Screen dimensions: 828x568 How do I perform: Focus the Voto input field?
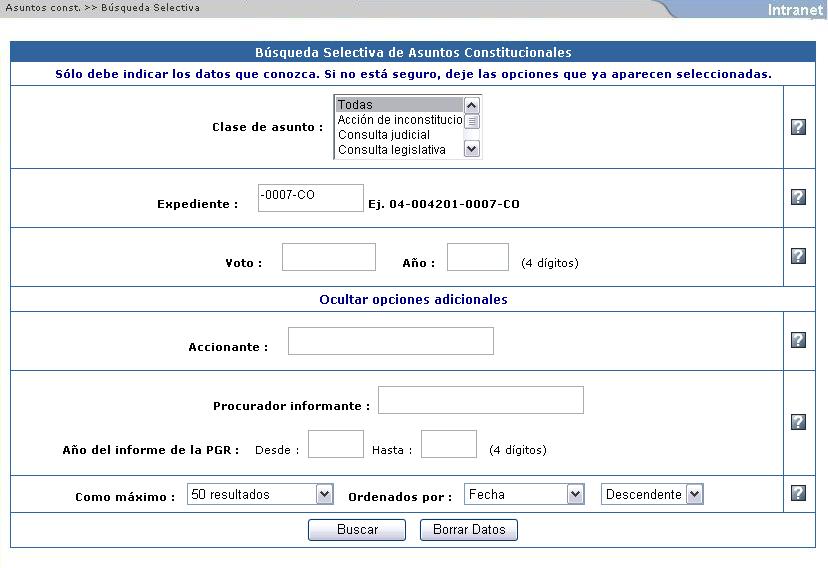tap(328, 257)
